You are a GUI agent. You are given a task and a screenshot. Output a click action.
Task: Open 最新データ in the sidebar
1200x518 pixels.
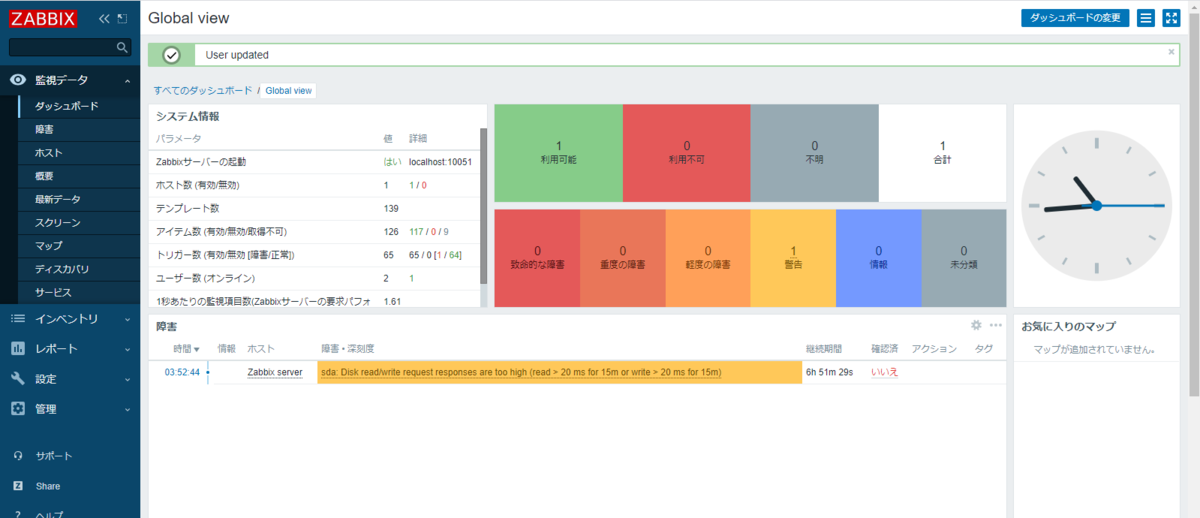tap(58, 199)
